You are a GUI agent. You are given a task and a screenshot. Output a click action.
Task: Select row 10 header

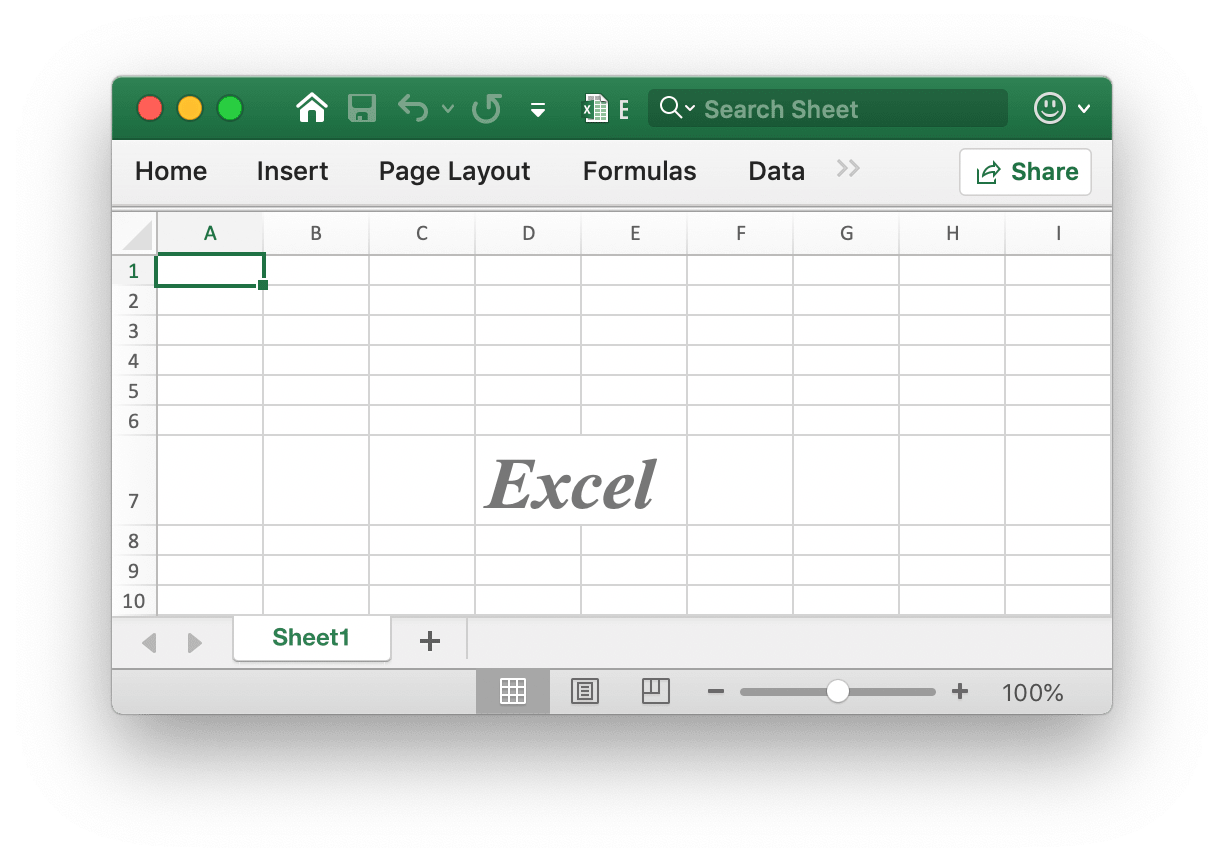(x=134, y=600)
